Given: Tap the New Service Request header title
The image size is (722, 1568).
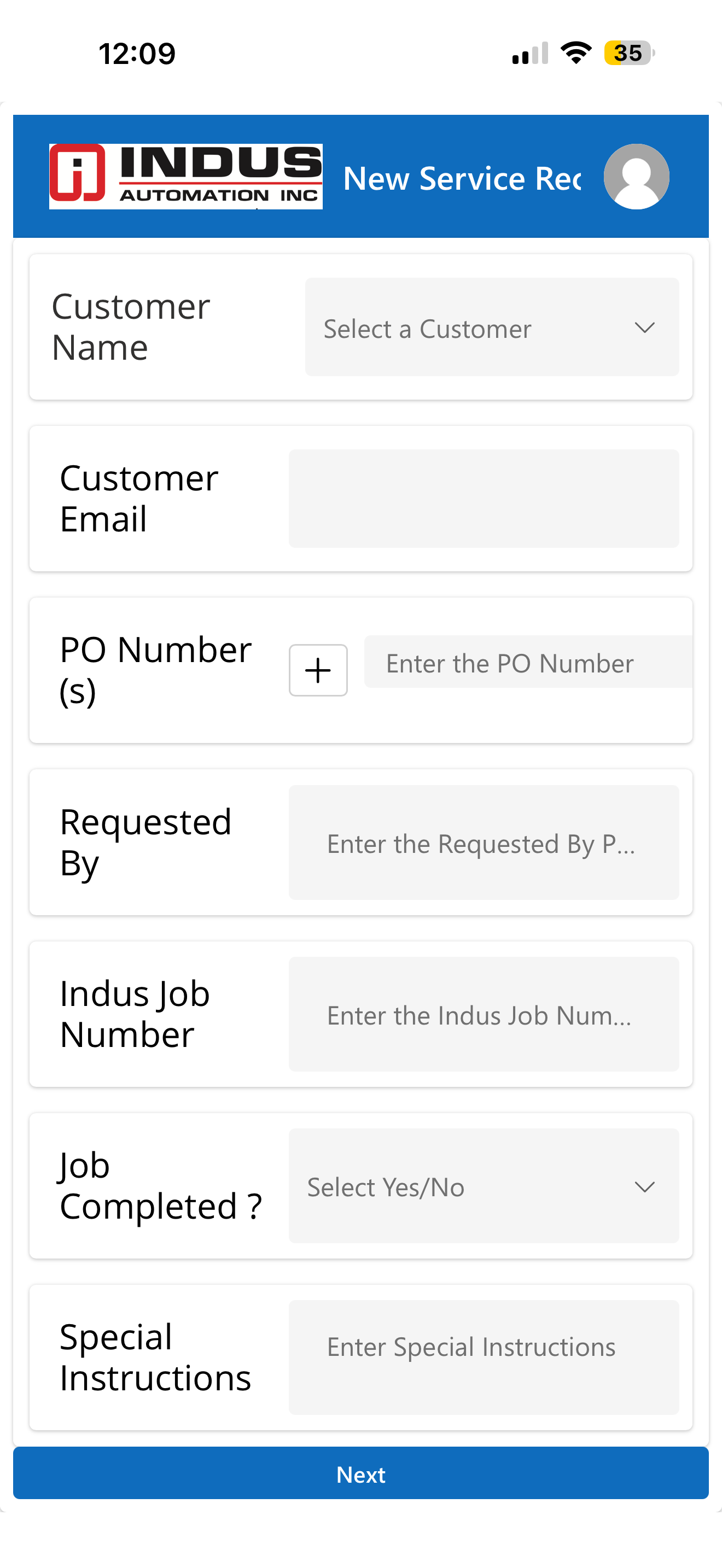Looking at the screenshot, I should pos(462,178).
